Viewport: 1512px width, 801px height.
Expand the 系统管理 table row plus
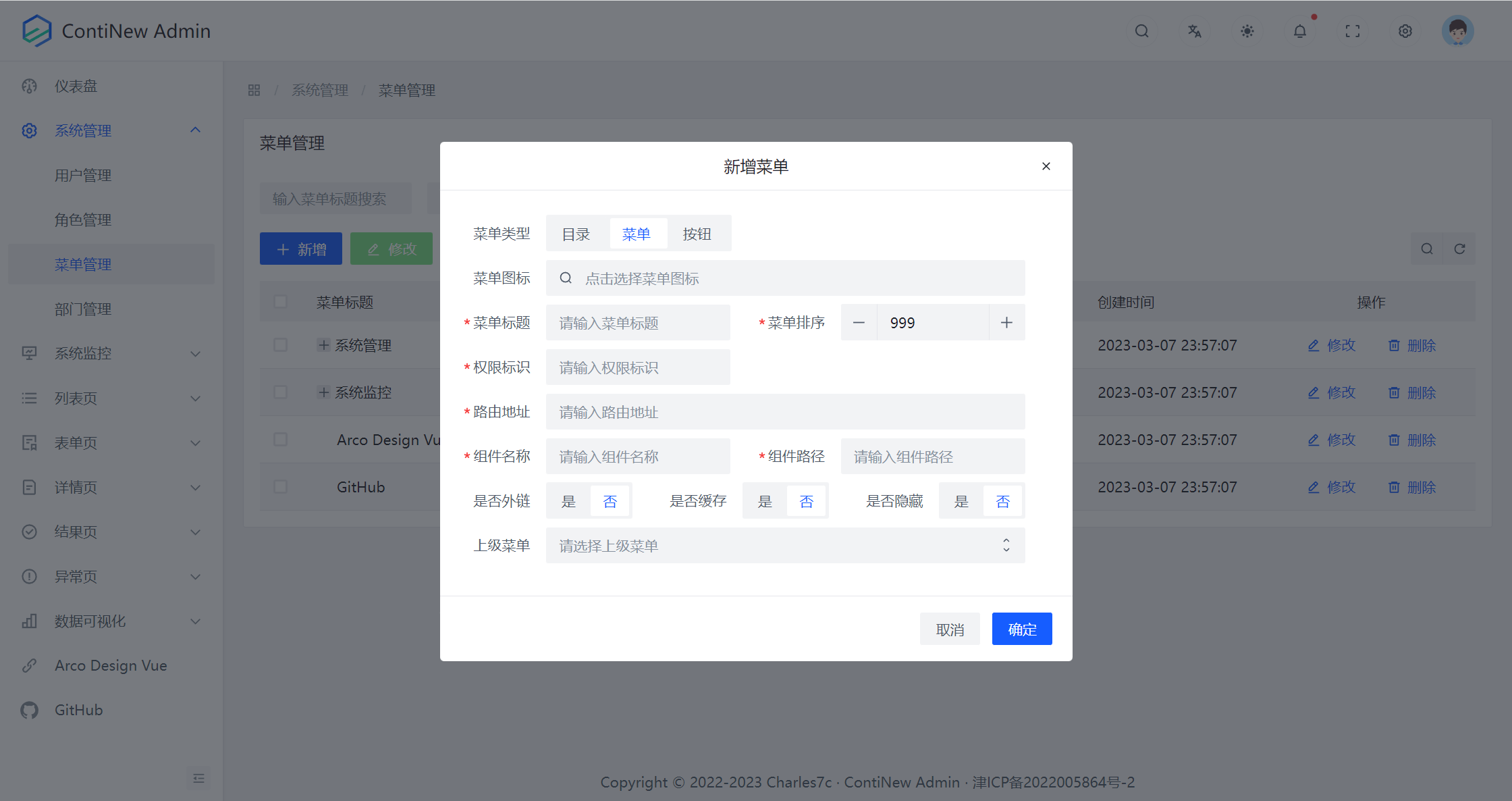pos(324,345)
